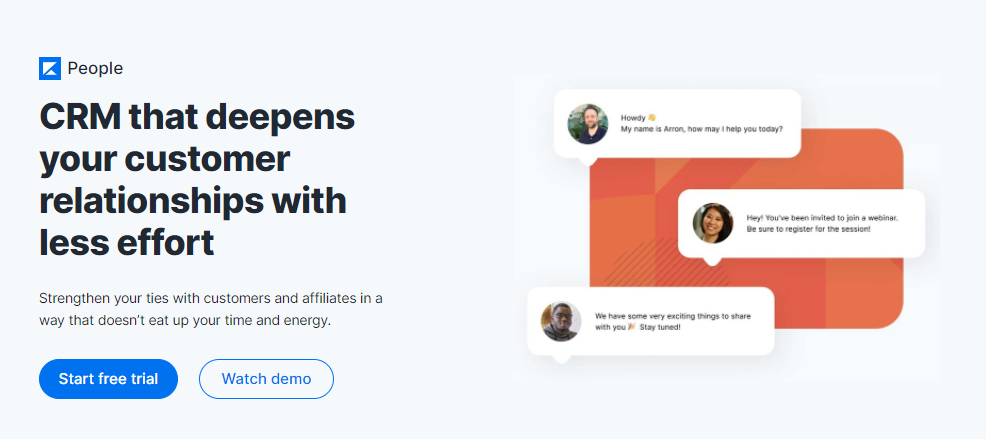Screen dimensions: 986x439
Task: Click the waving hand emoji after Howdy
Action: click(x=651, y=117)
